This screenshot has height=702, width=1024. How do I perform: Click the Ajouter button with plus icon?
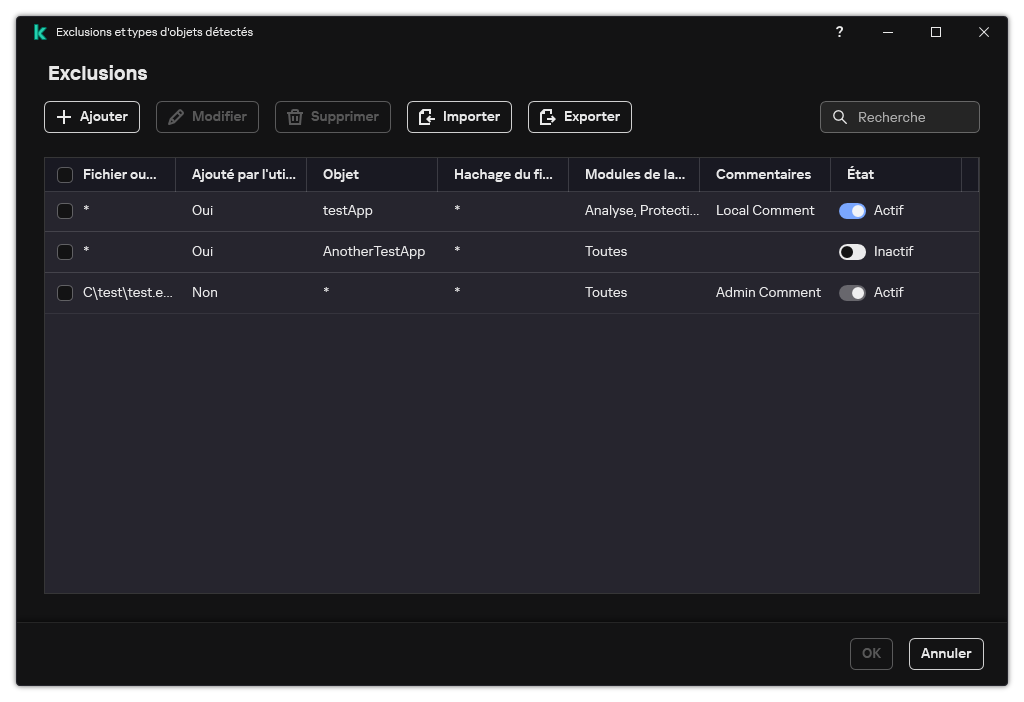point(92,117)
